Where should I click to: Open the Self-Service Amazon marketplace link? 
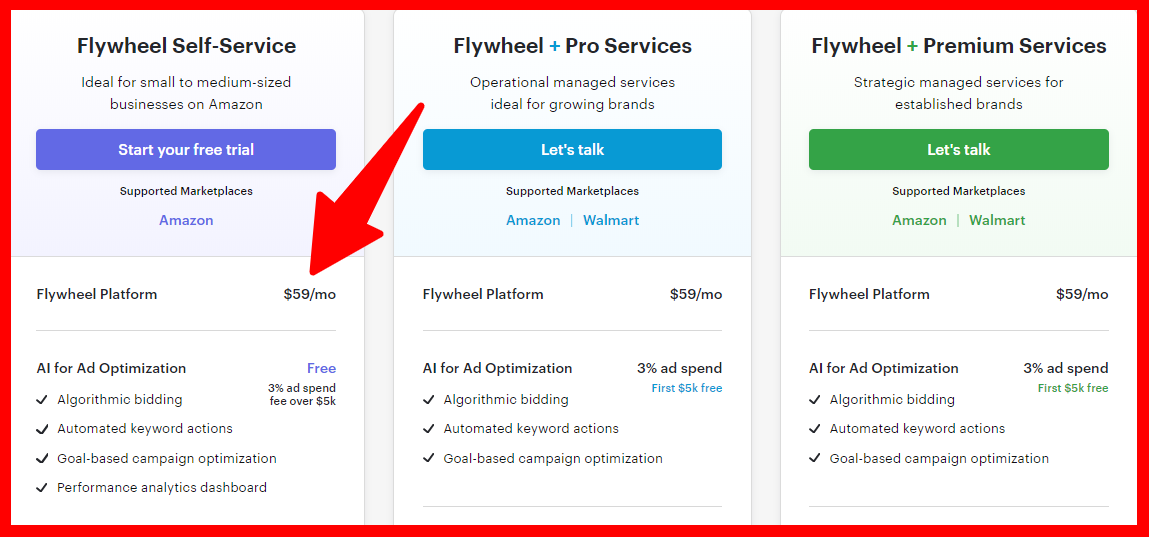point(186,220)
